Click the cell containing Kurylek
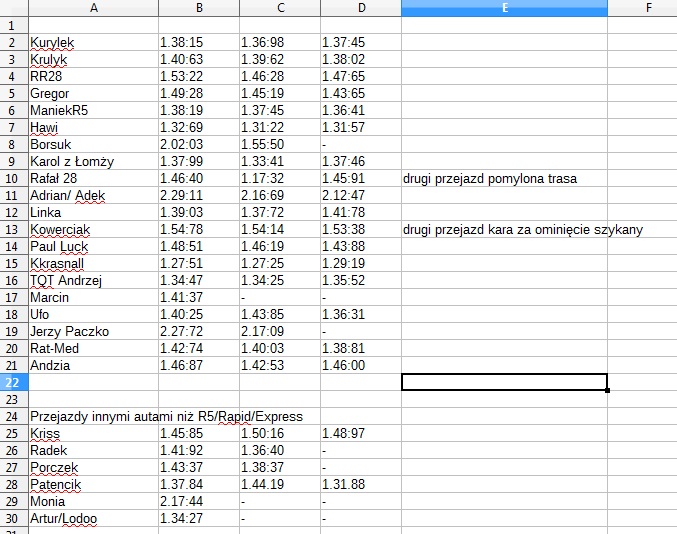This screenshot has height=534, width=677. 93,42
